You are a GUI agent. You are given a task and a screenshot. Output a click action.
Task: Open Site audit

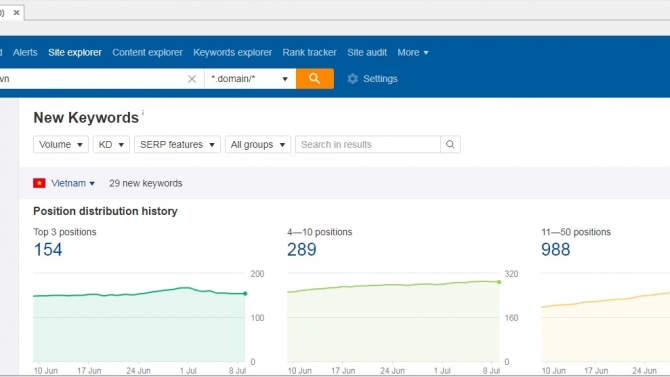pos(367,52)
